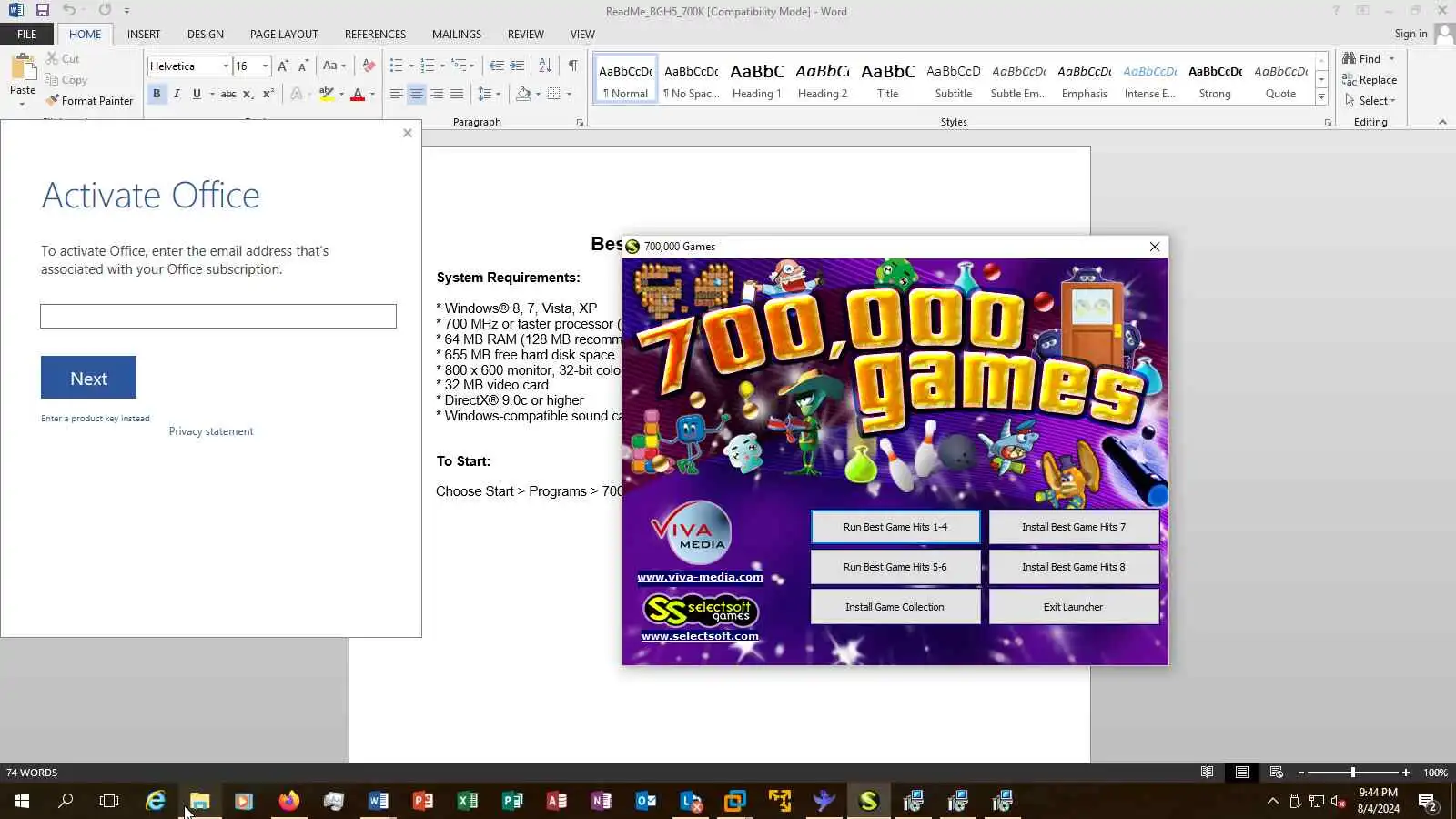Click Replace in the Editing group

click(1370, 80)
